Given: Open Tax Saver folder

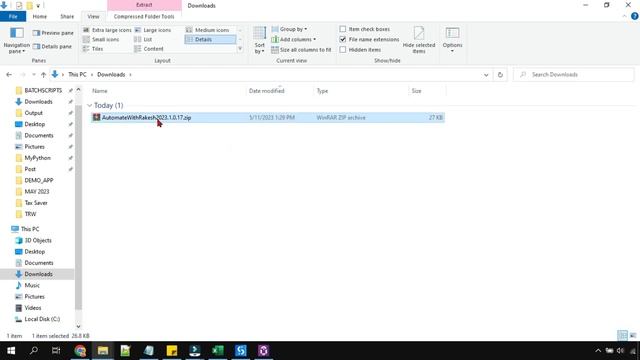Looking at the screenshot, I should [x=36, y=202].
